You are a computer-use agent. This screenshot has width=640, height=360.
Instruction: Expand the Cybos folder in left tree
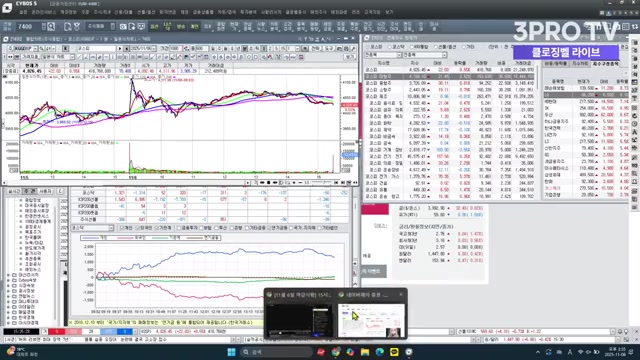tap(9, 280)
